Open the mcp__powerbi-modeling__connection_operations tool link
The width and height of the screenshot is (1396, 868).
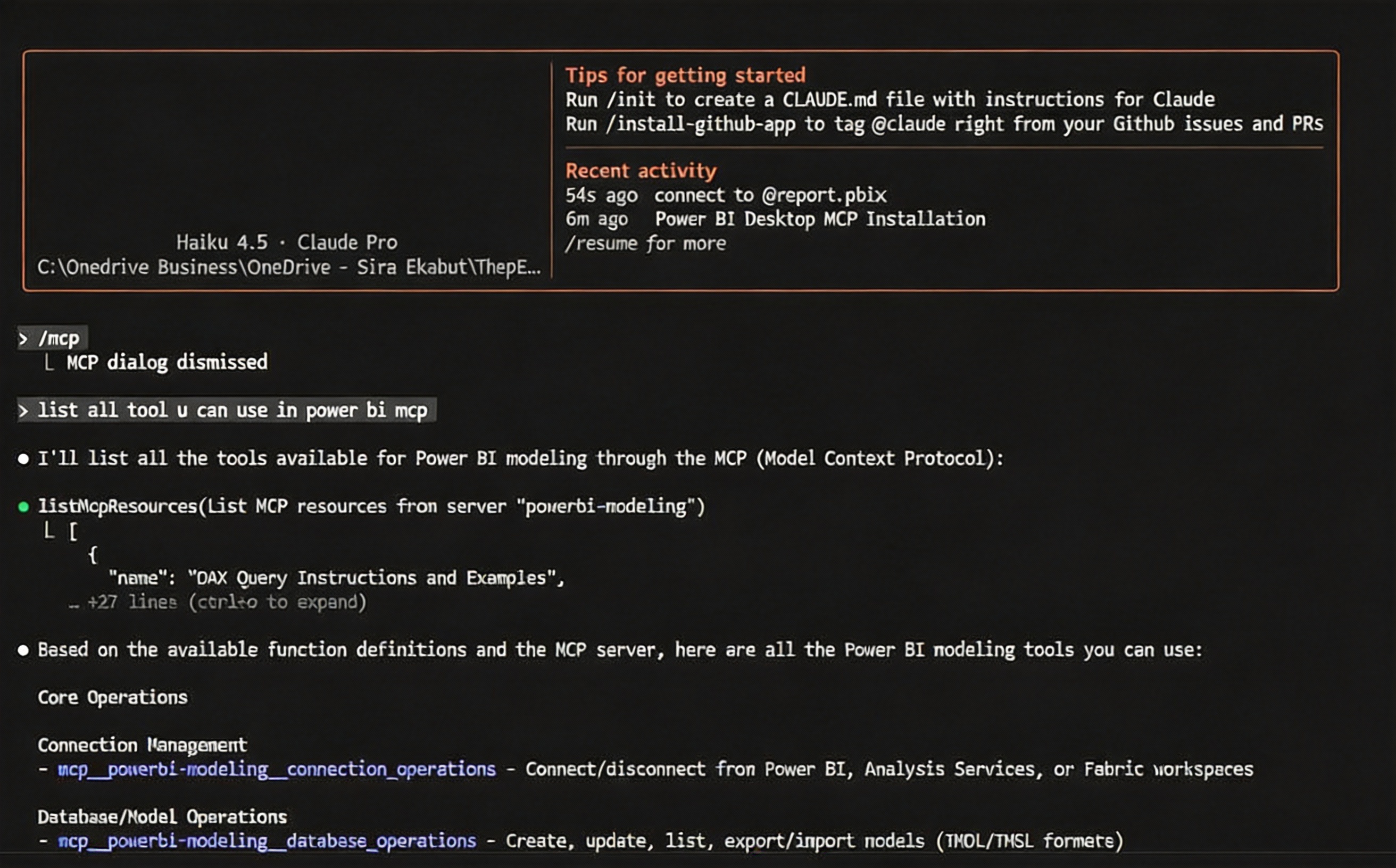[276, 769]
